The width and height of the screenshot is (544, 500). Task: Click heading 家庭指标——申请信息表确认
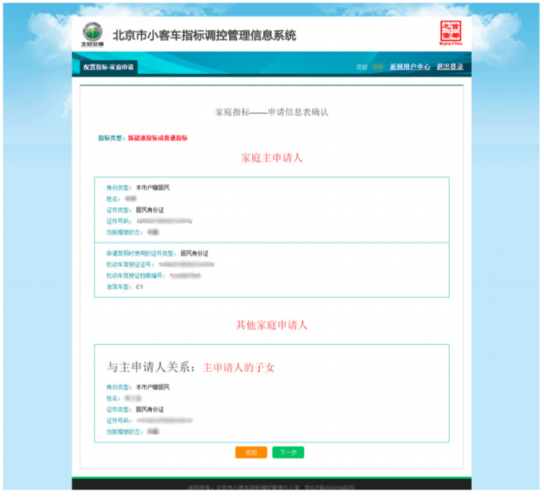(x=272, y=112)
